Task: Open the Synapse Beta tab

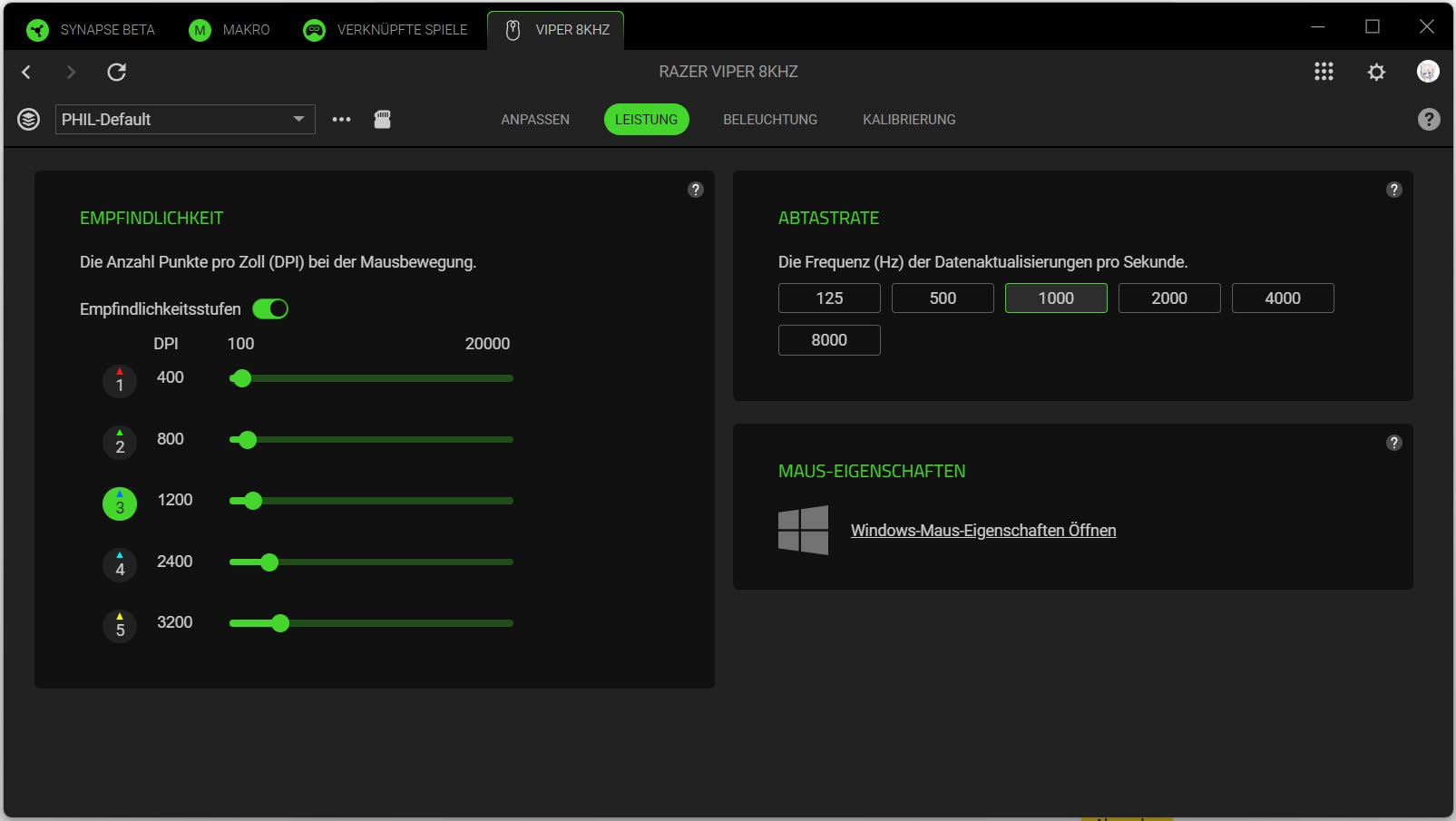Action: (x=91, y=30)
